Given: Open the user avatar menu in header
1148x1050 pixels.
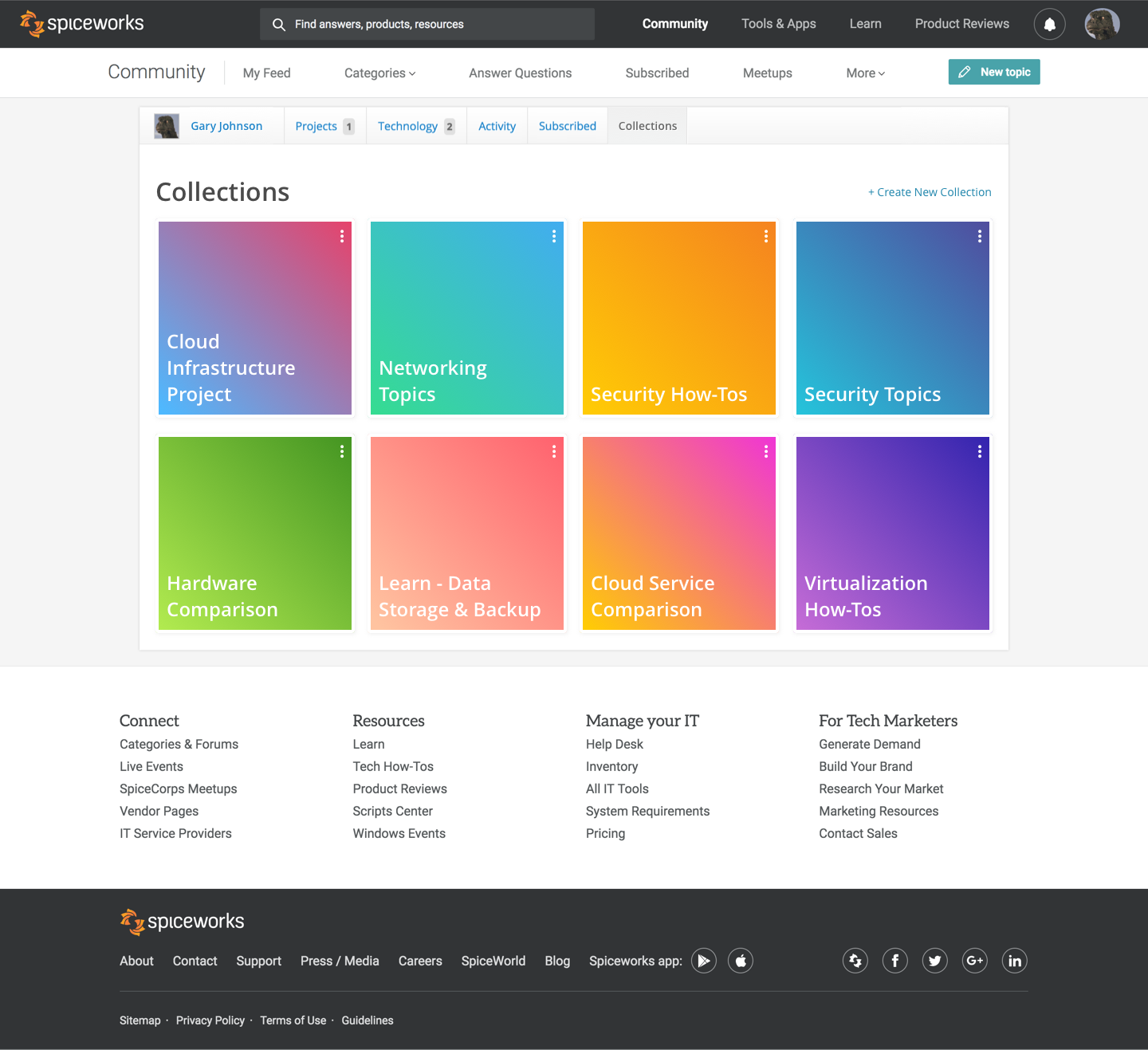Looking at the screenshot, I should pos(1103,25).
